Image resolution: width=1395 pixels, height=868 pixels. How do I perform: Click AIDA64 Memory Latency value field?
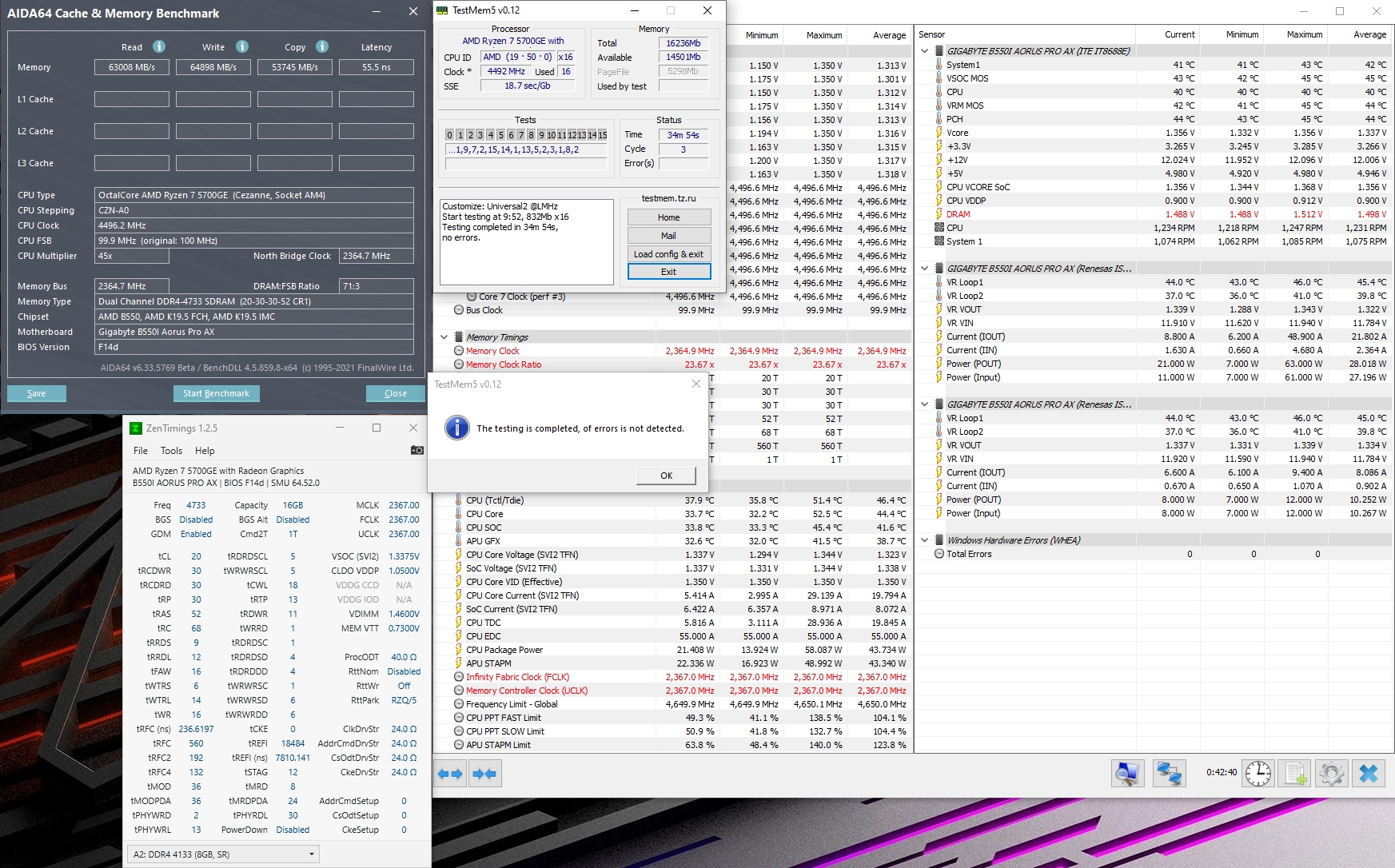pyautogui.click(x=377, y=67)
